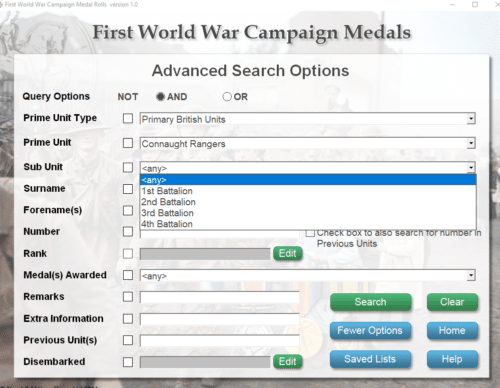Open the Prime Unit Type dropdown arrow
Image resolution: width=500 pixels, height=388 pixels.
point(471,119)
